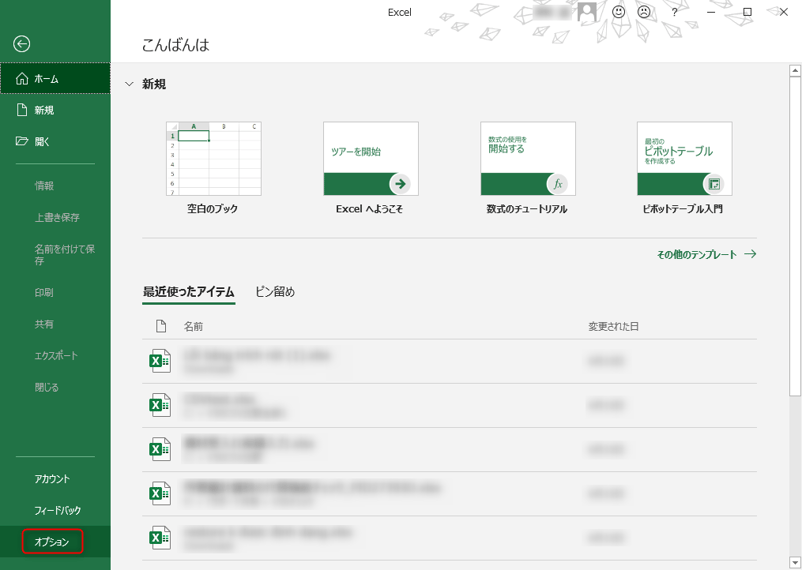Open the 数式のチュートリアル template
This screenshot has width=802, height=570.
coord(527,168)
